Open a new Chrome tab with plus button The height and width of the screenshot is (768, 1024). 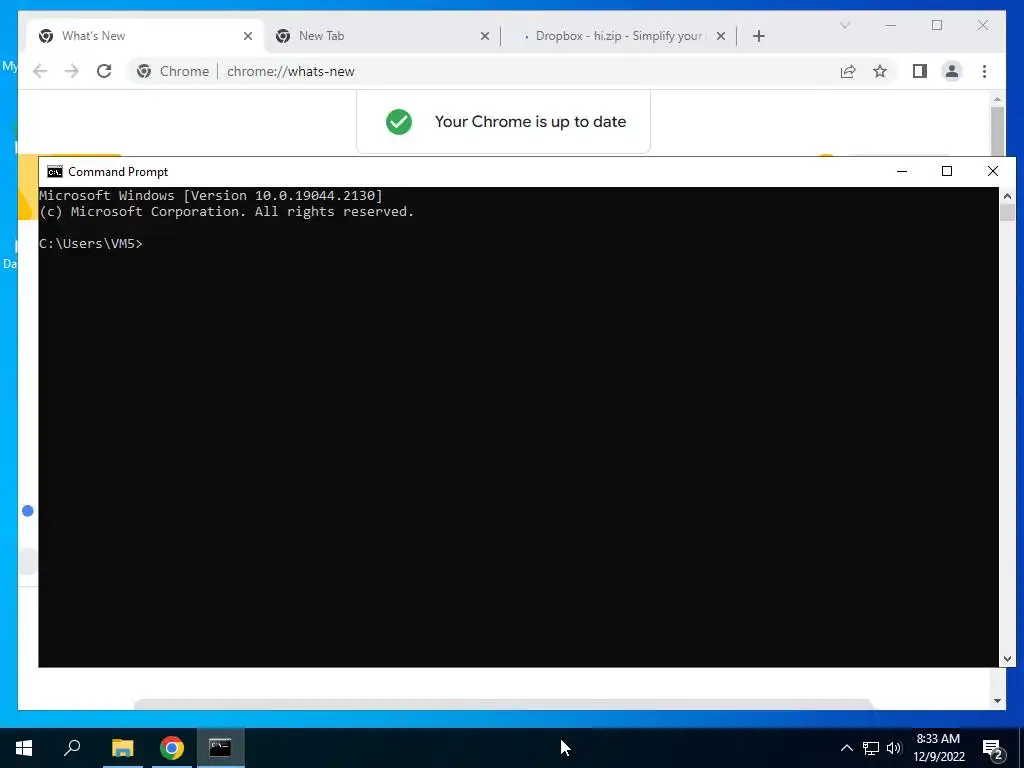tap(758, 36)
